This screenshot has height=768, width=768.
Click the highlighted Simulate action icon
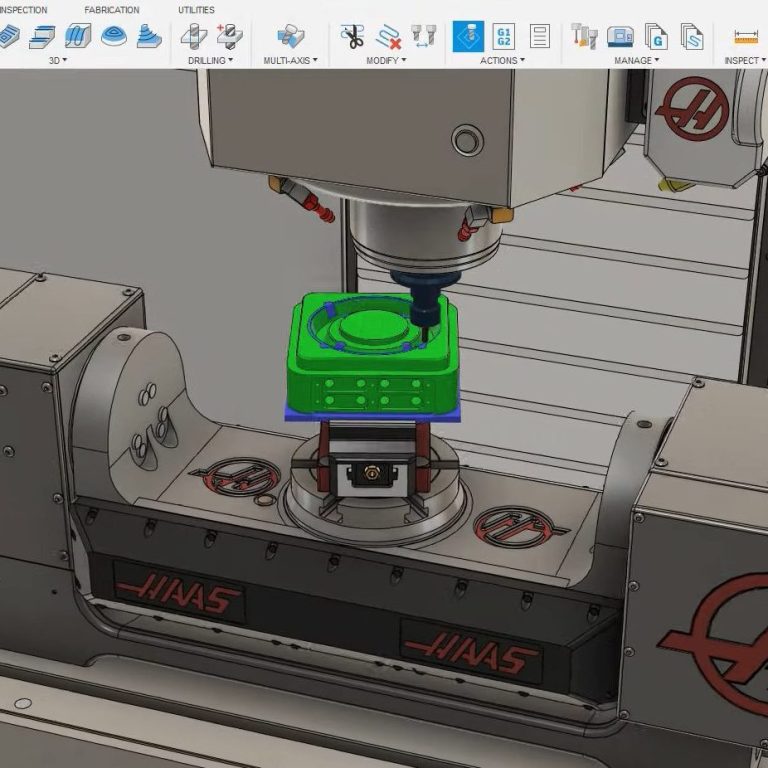pos(468,36)
